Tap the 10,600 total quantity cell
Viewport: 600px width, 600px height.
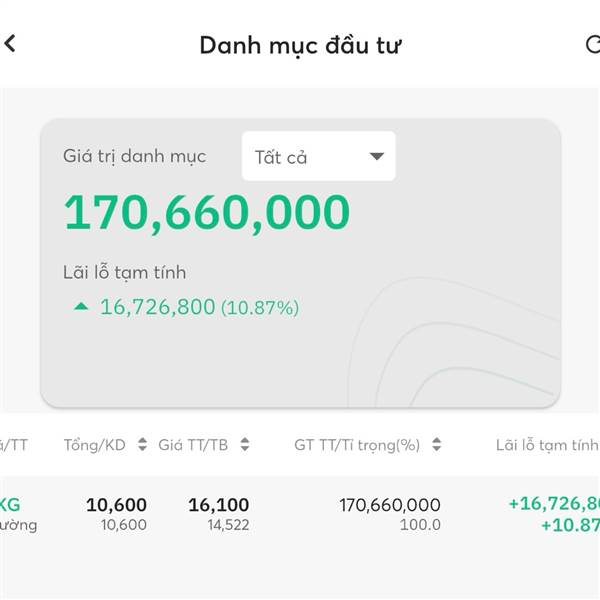[x=116, y=505]
